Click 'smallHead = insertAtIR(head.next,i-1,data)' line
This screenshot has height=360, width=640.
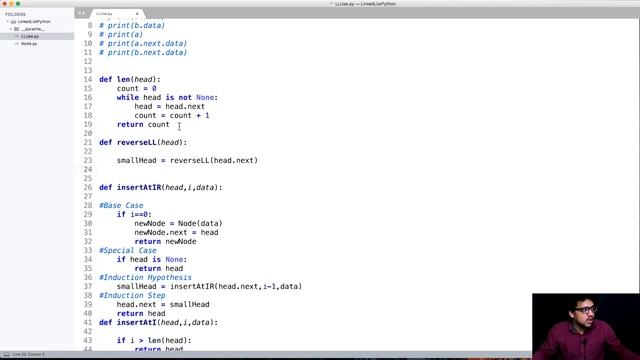[209, 286]
